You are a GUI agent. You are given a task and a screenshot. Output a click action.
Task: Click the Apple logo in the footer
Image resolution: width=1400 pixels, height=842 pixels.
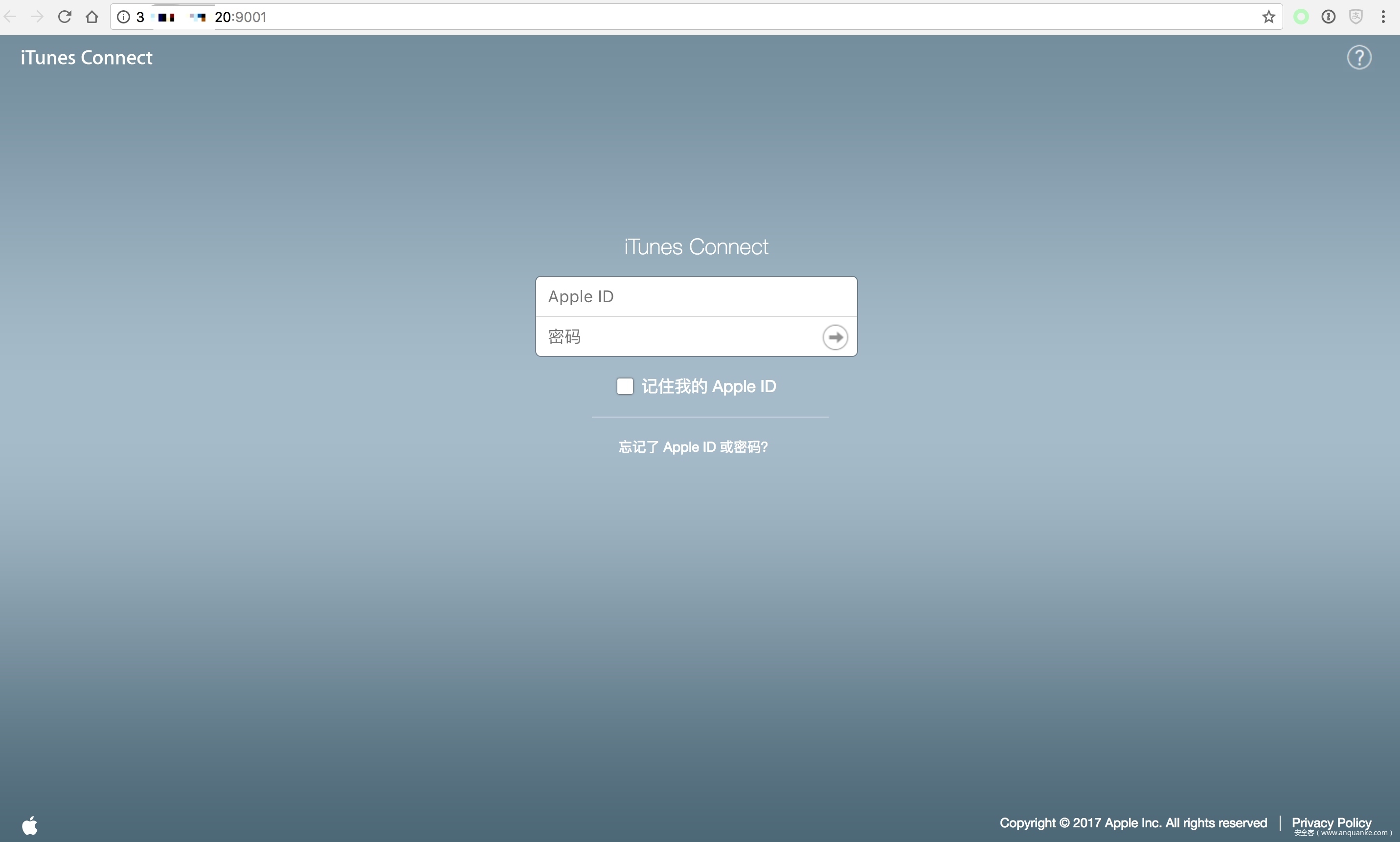[x=30, y=825]
